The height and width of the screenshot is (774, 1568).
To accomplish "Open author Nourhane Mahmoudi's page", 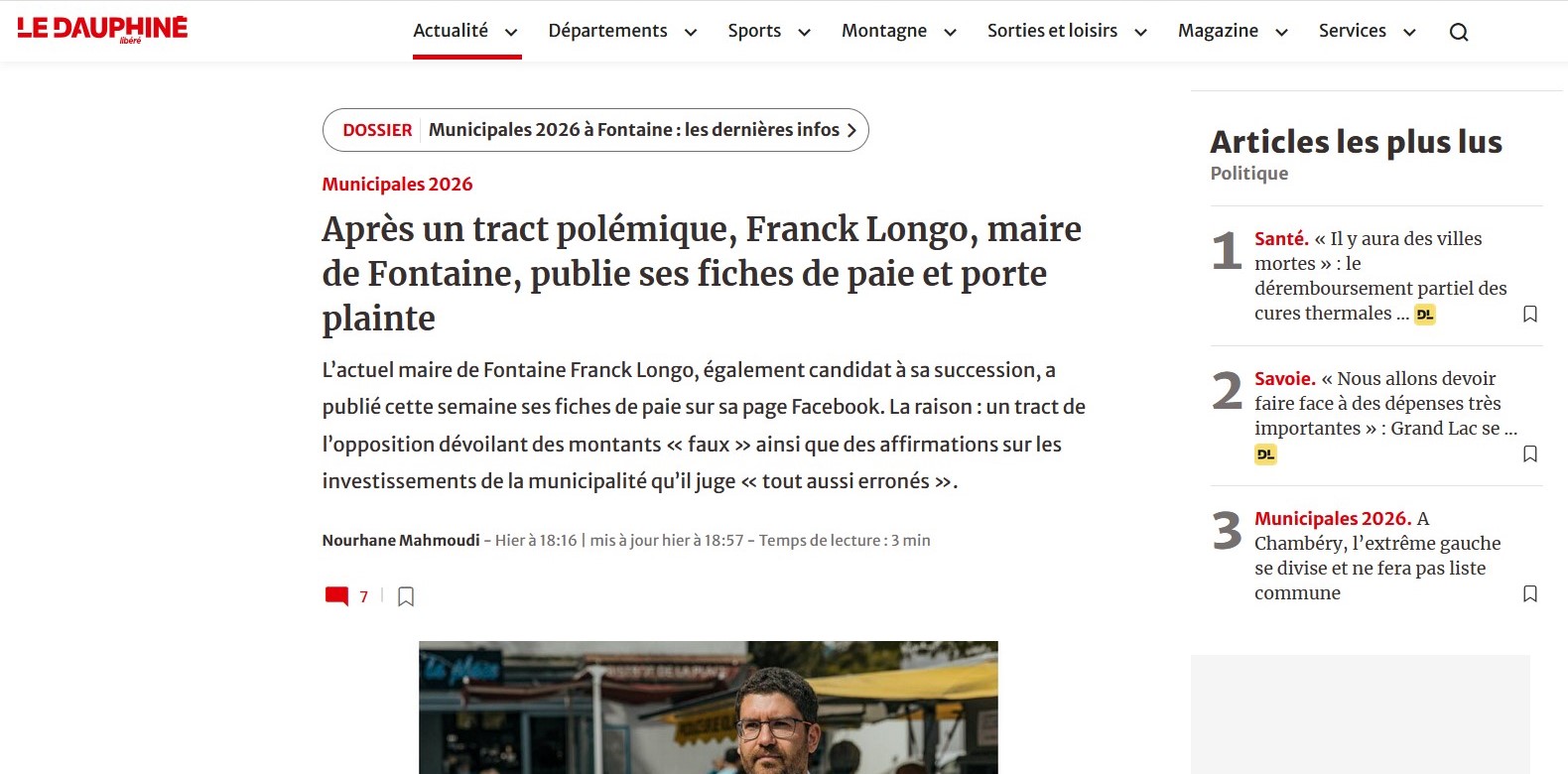I will coord(400,541).
